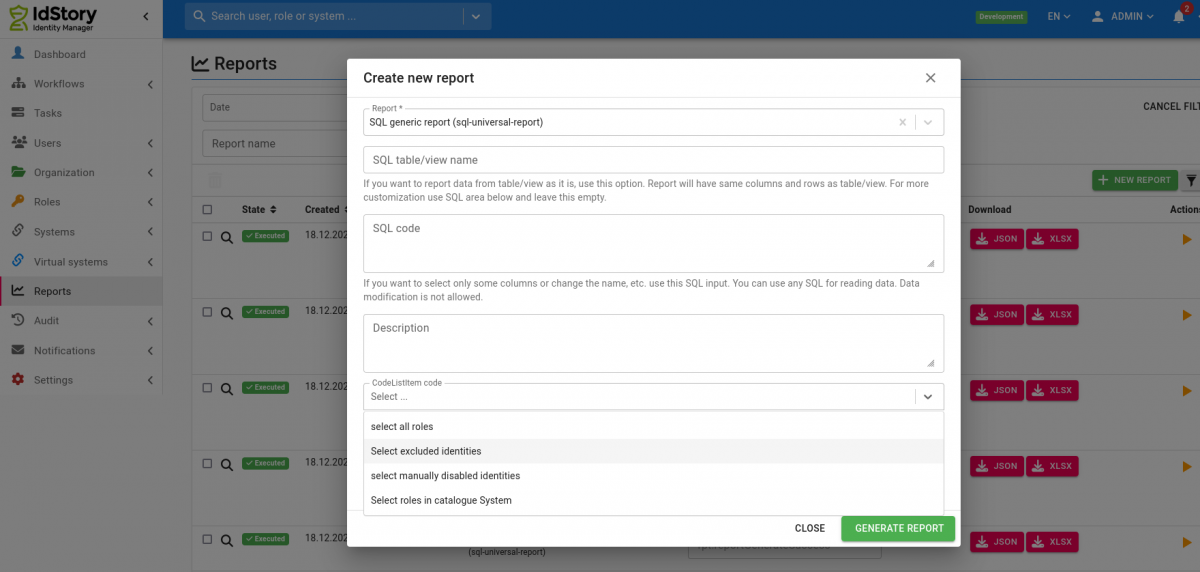The width and height of the screenshot is (1200, 572).
Task: Open the Report type dropdown
Action: (x=929, y=122)
